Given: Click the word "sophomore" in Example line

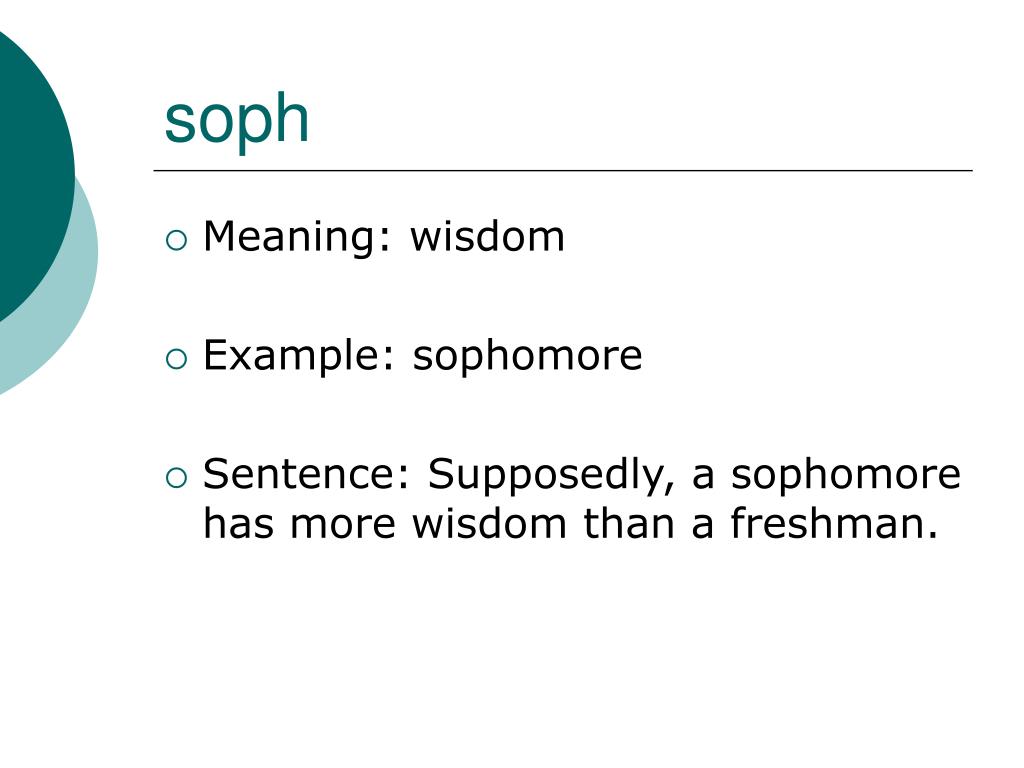Looking at the screenshot, I should point(528,356).
